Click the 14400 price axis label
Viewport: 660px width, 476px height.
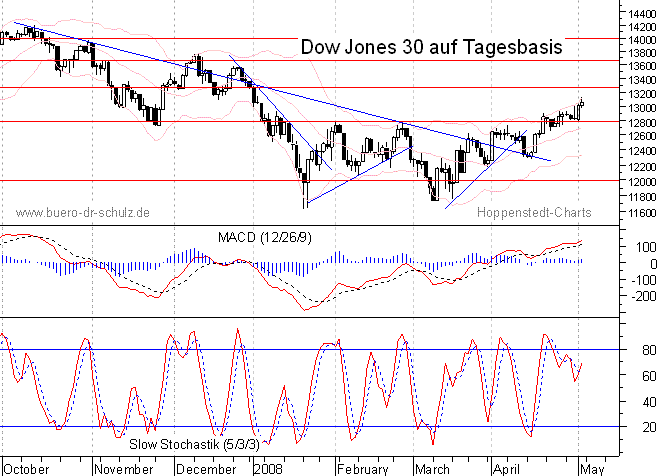(x=642, y=14)
